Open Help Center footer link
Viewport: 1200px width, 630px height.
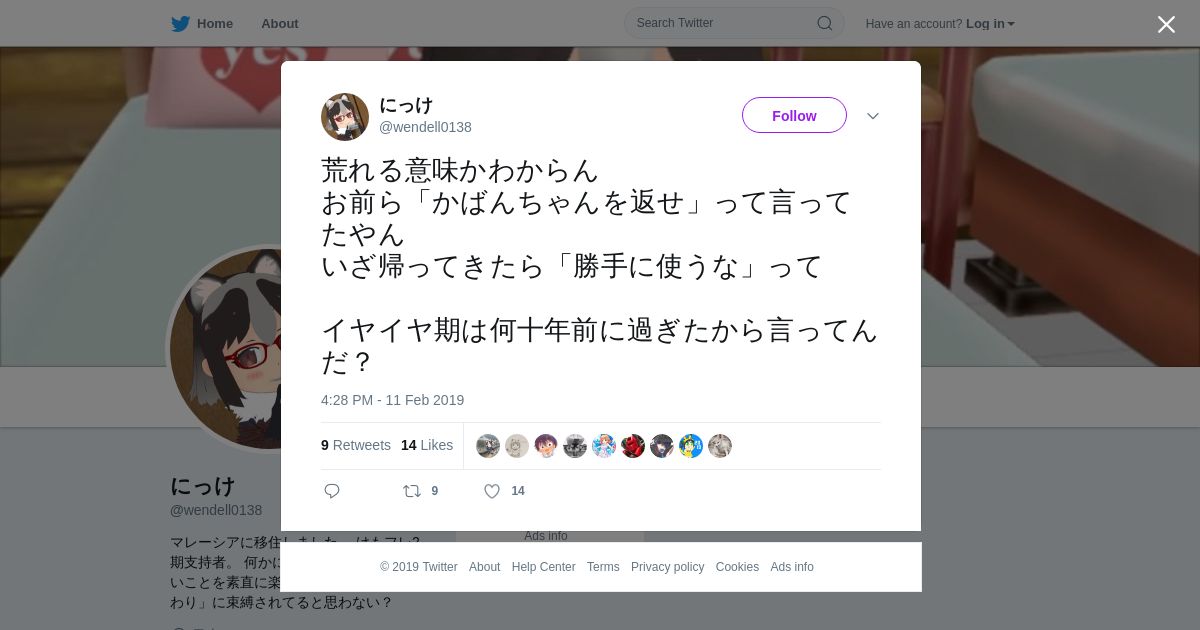pos(543,567)
